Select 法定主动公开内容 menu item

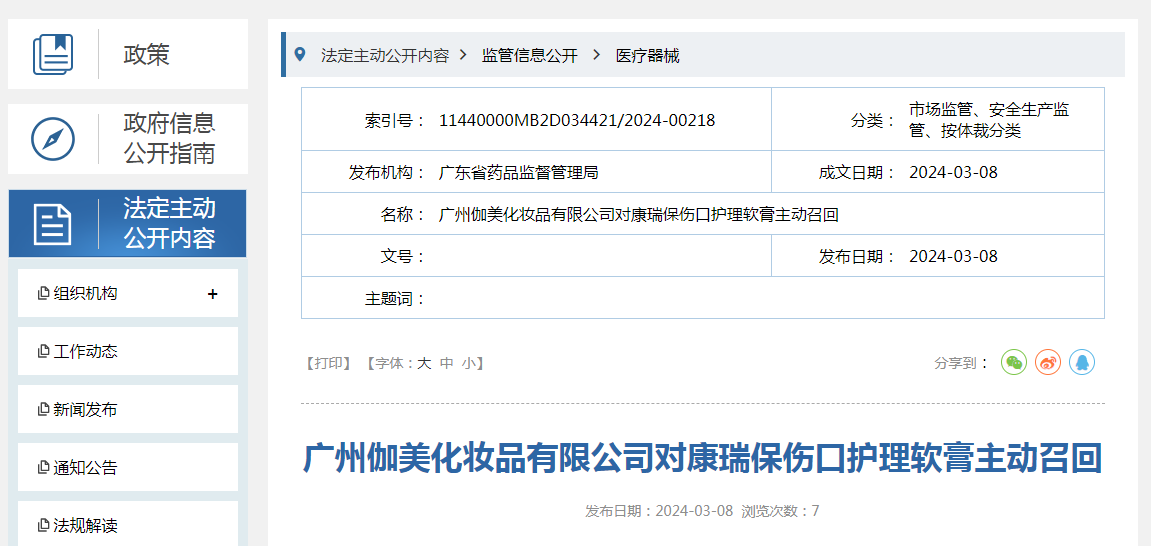pos(128,224)
